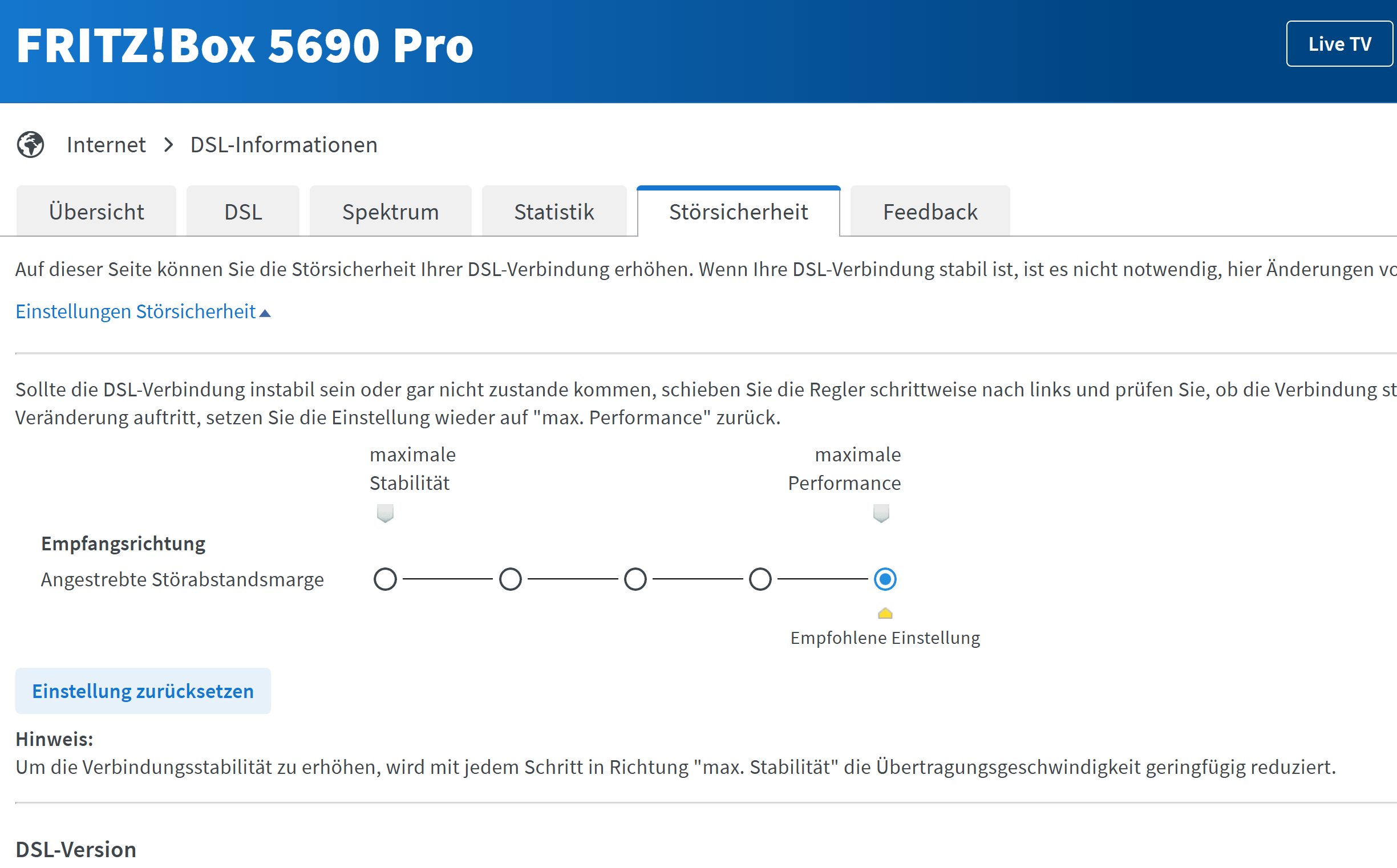The width and height of the screenshot is (1397, 868).
Task: Select the fourth noise margin radio option
Action: [760, 579]
